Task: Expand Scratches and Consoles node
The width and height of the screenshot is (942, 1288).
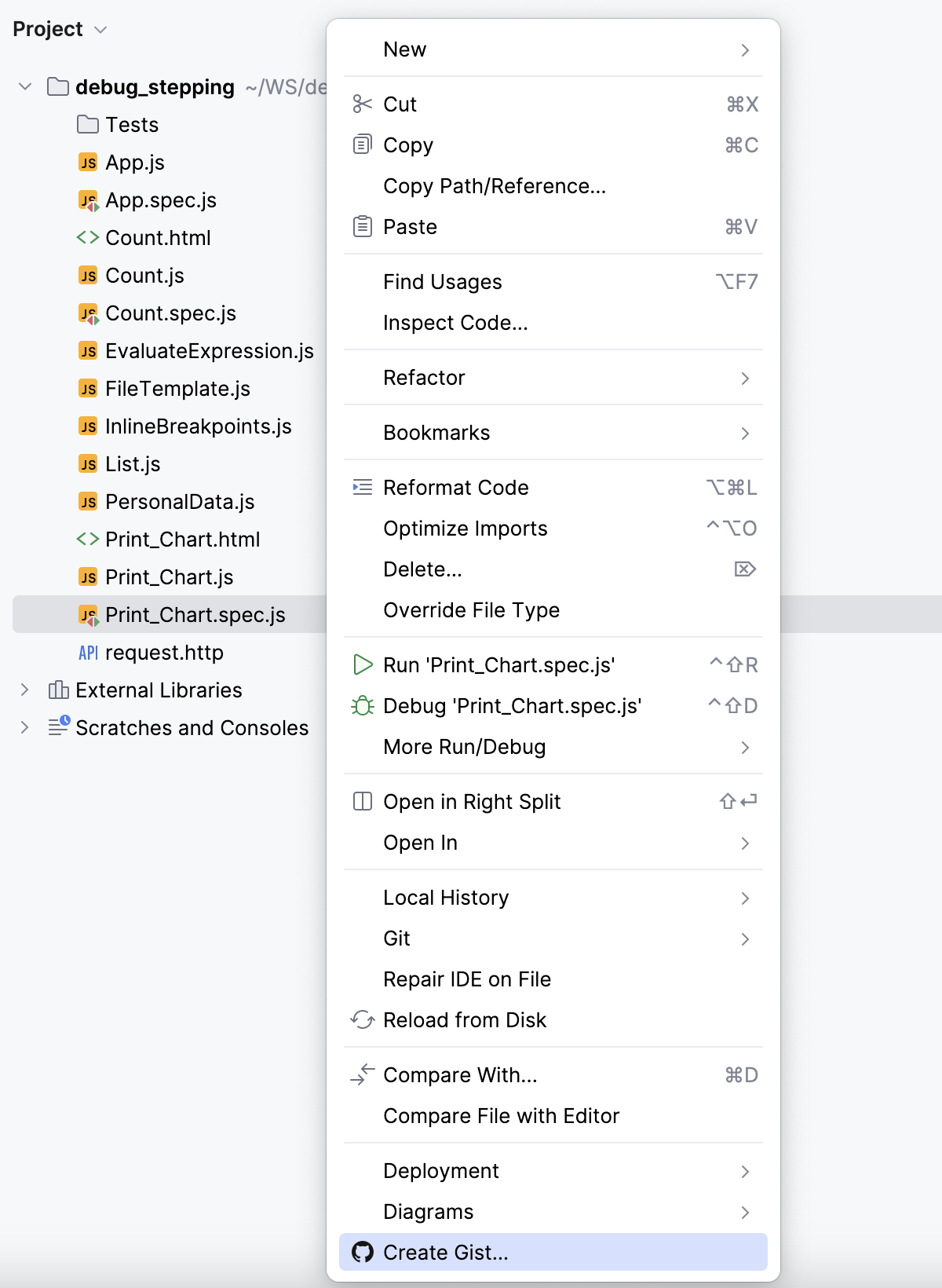Action: pos(25,728)
